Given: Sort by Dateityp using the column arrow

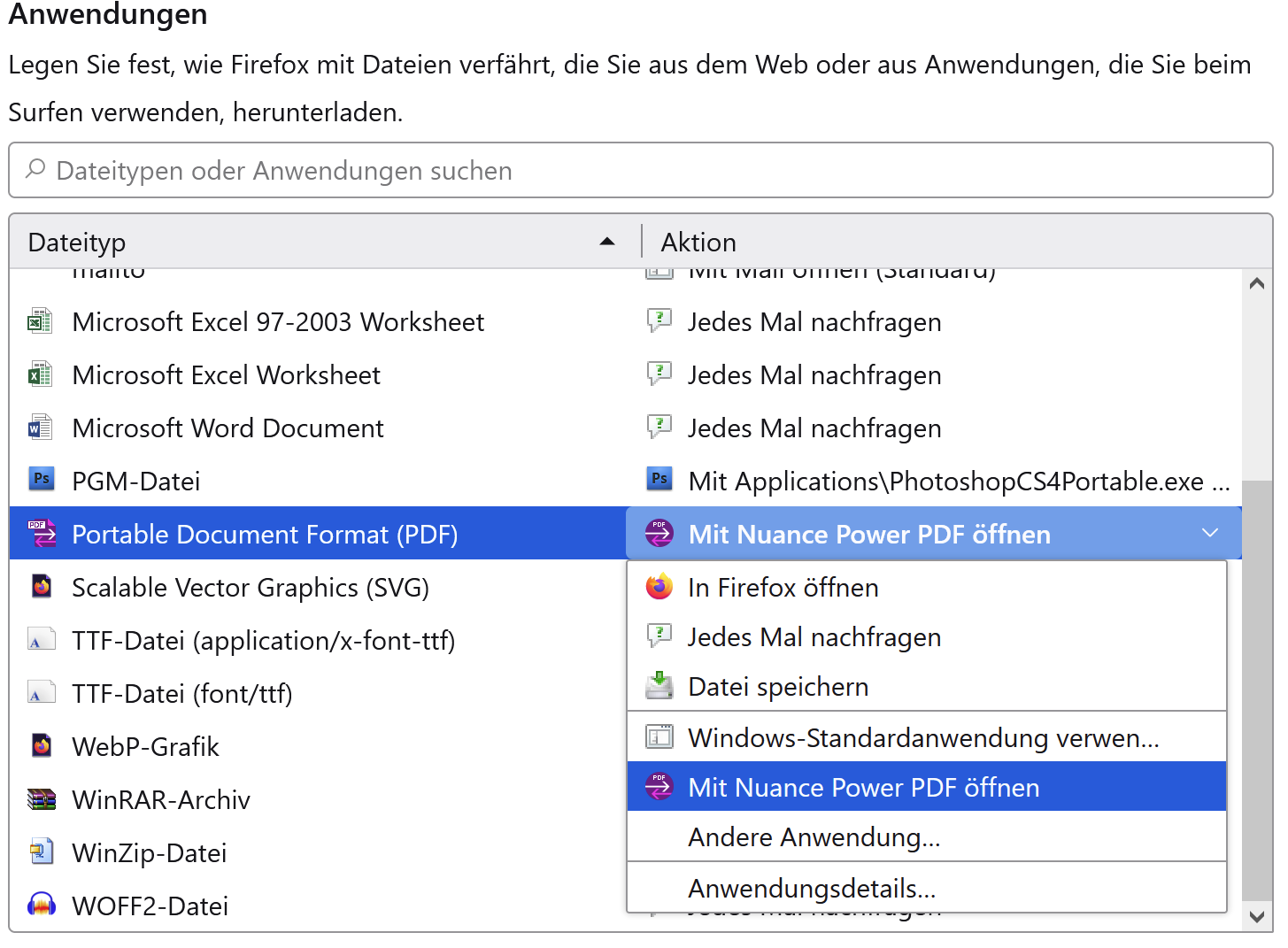Looking at the screenshot, I should 607,242.
